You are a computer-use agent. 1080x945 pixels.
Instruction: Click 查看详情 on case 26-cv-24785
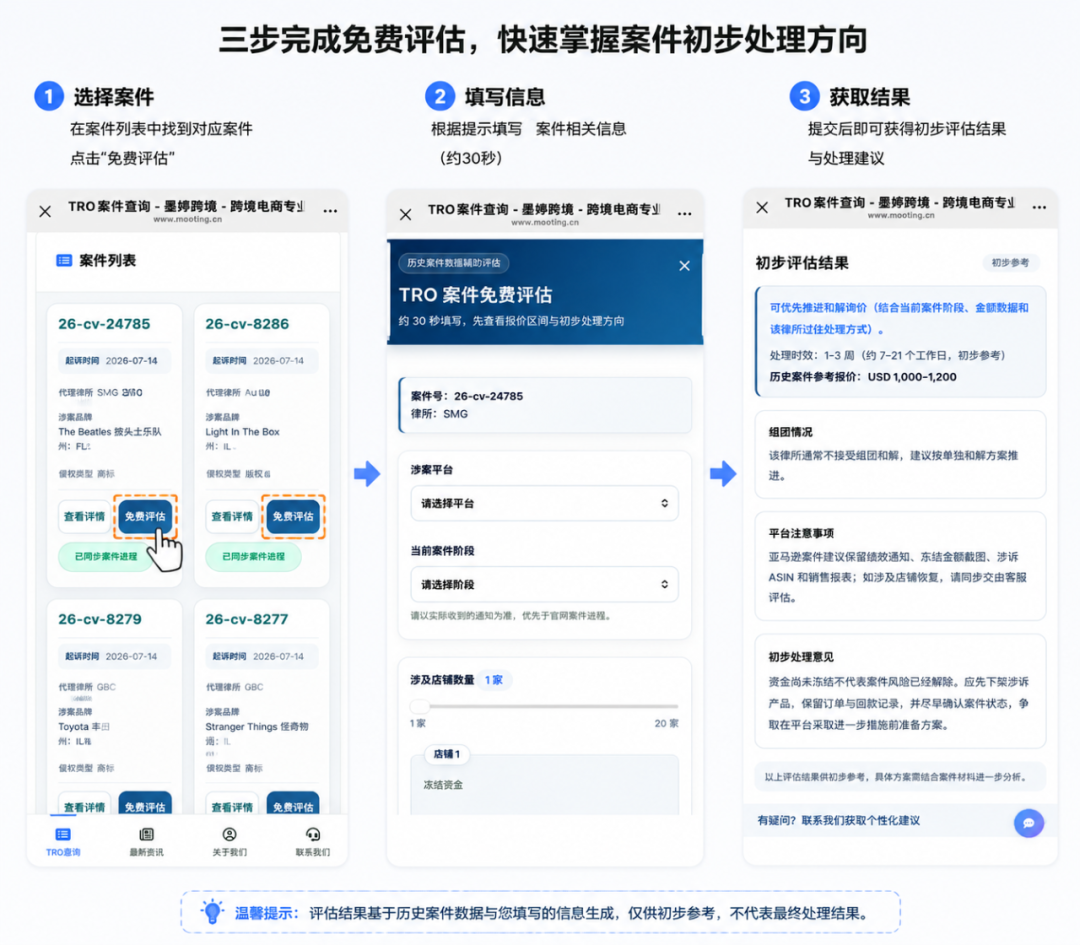[x=84, y=516]
